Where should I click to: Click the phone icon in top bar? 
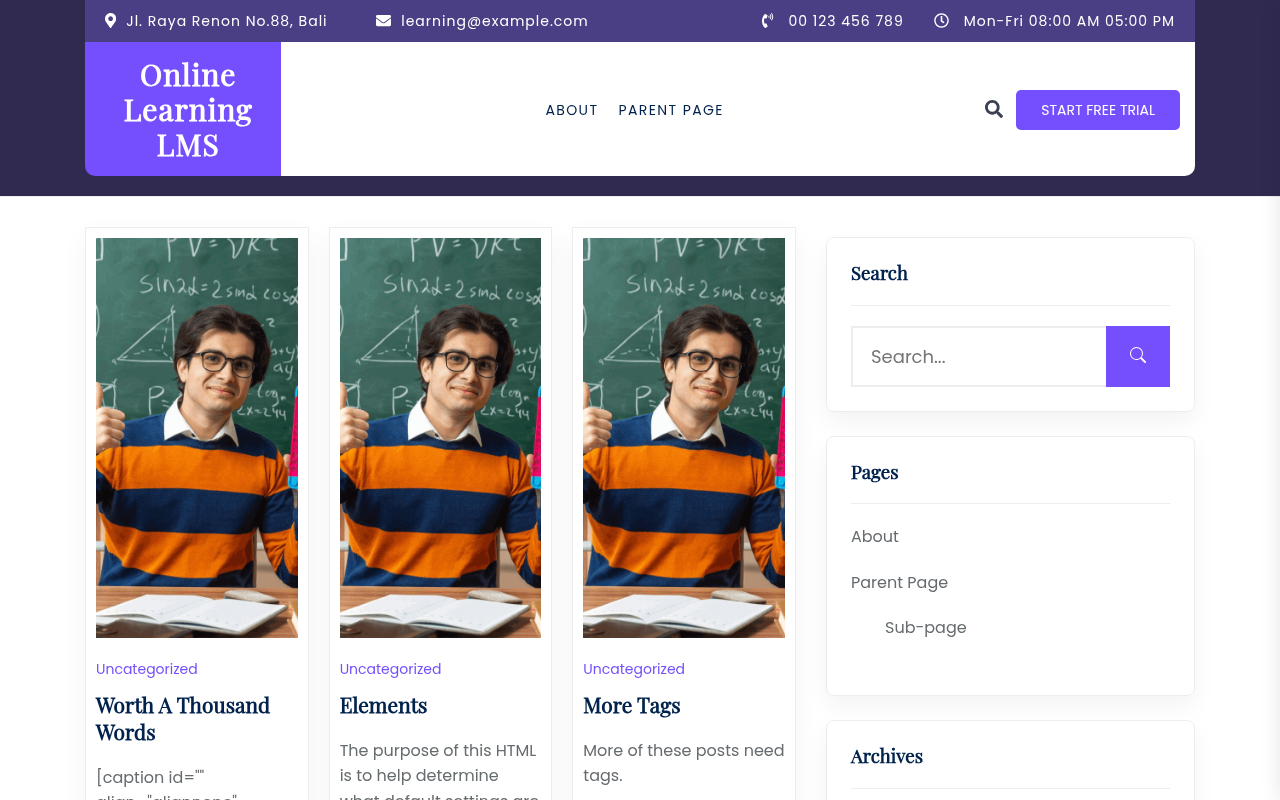tap(767, 21)
